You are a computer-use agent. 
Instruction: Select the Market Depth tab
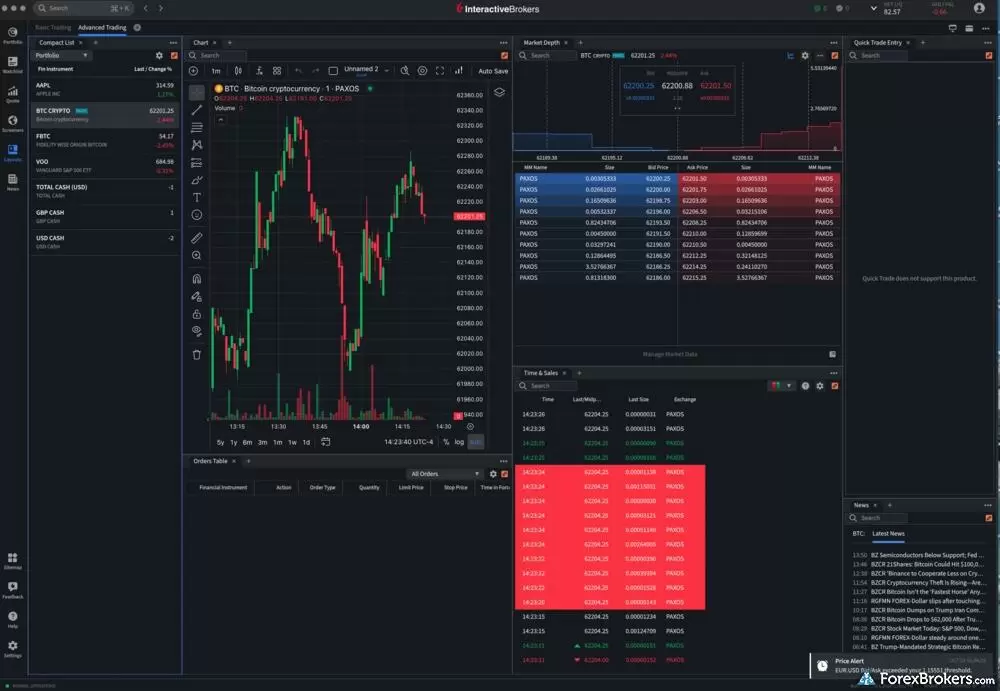click(x=541, y=43)
